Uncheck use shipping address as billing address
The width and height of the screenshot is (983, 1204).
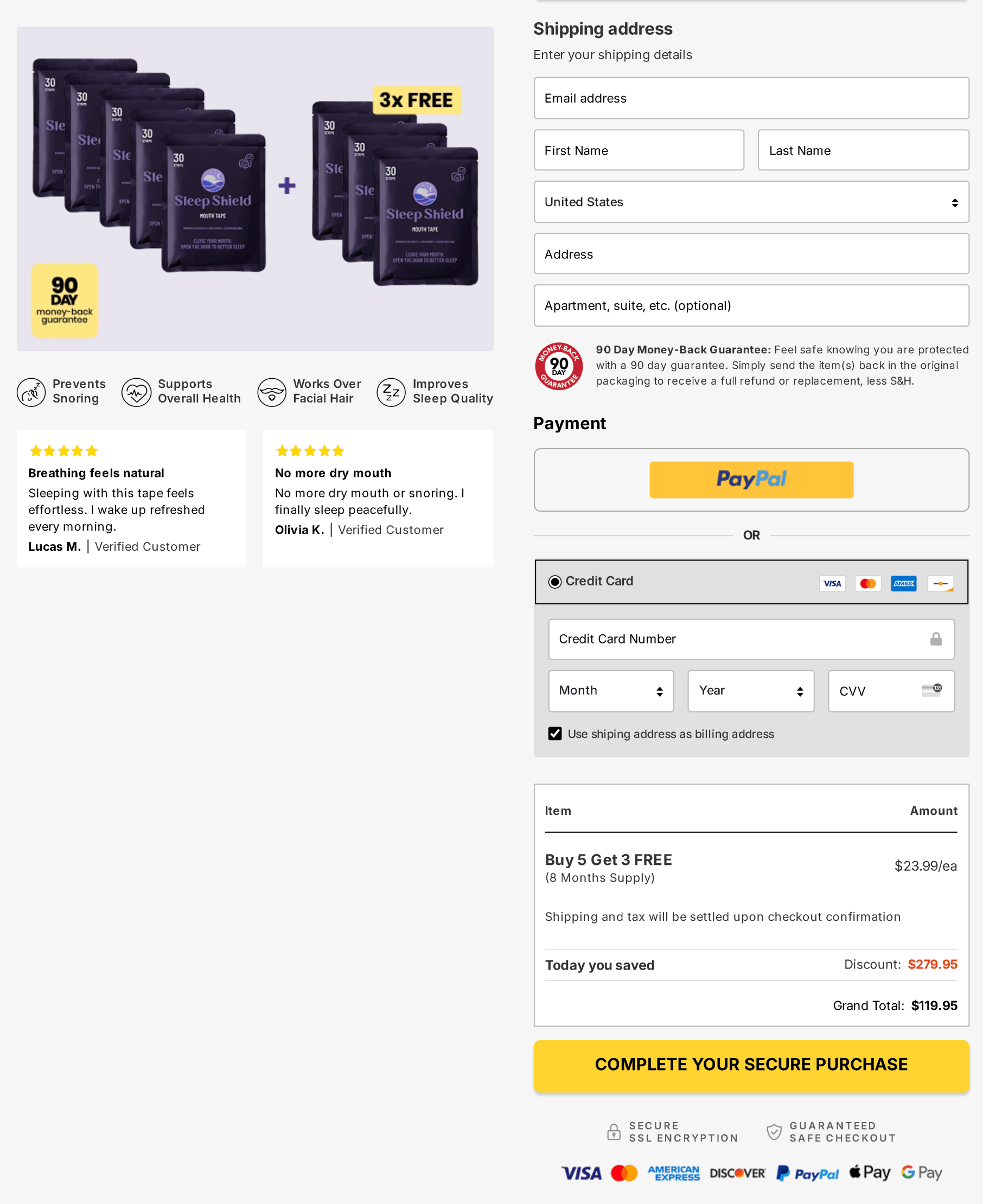coord(555,734)
